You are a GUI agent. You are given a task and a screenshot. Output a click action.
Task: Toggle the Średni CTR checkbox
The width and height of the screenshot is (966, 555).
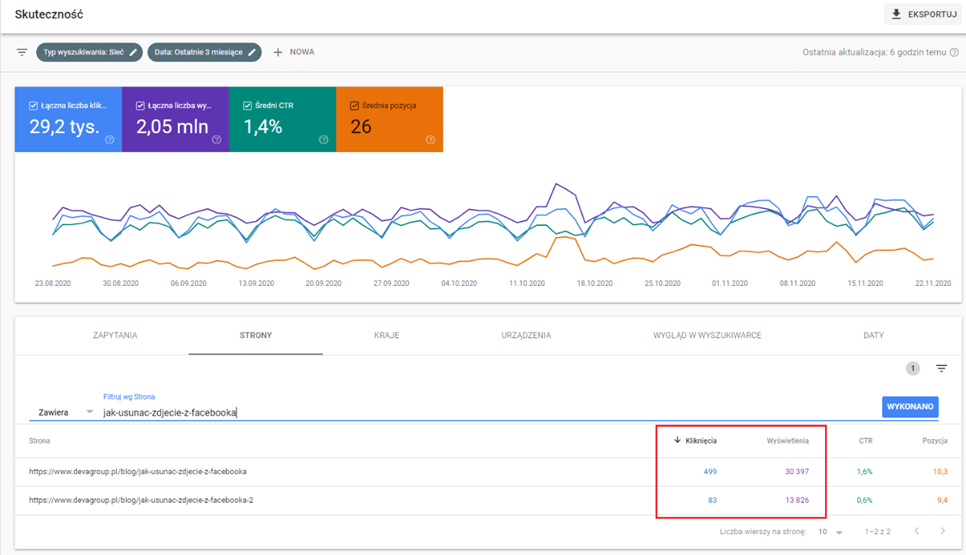(x=248, y=105)
